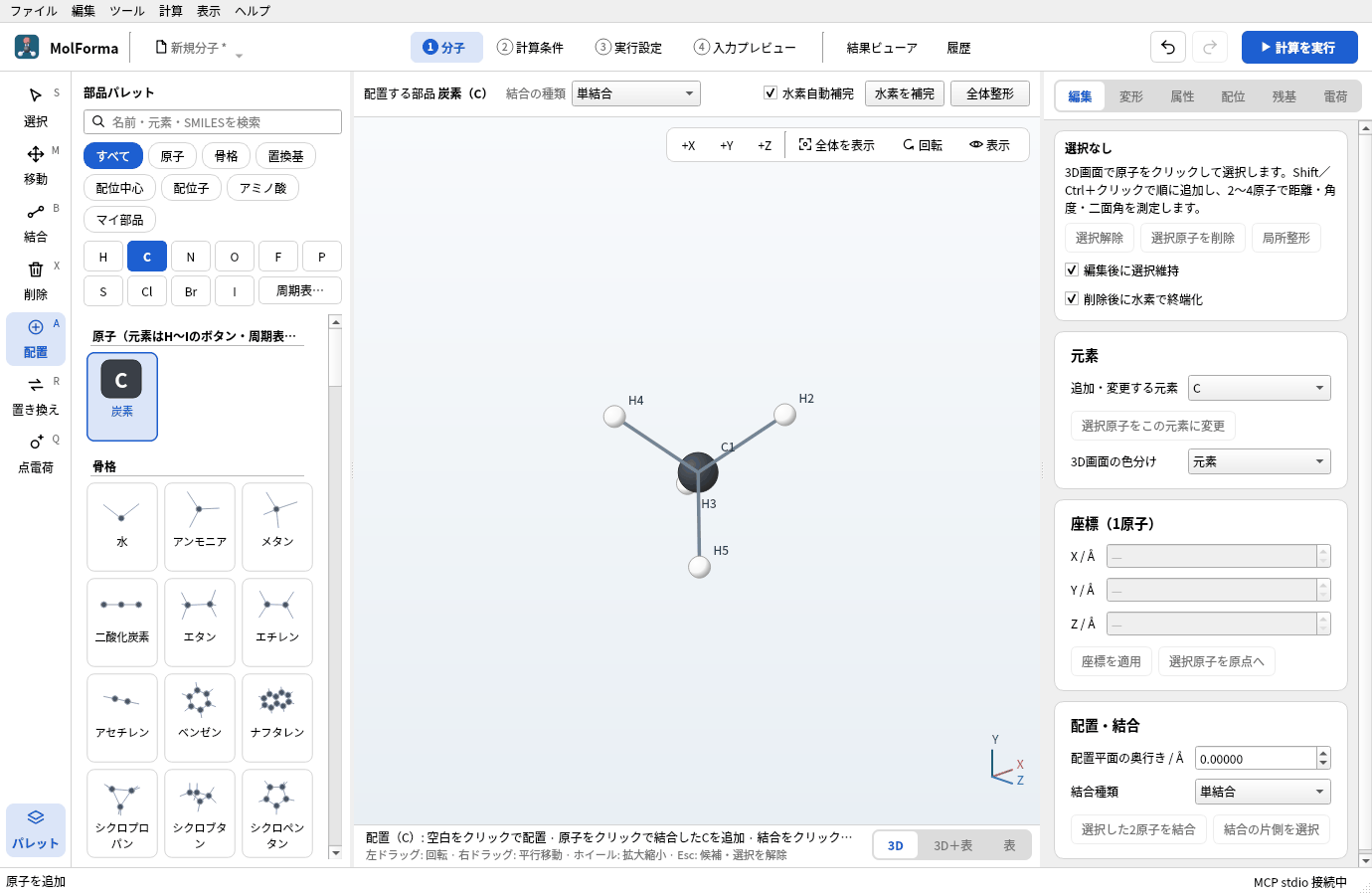Switch view mode to 表

point(1009,845)
